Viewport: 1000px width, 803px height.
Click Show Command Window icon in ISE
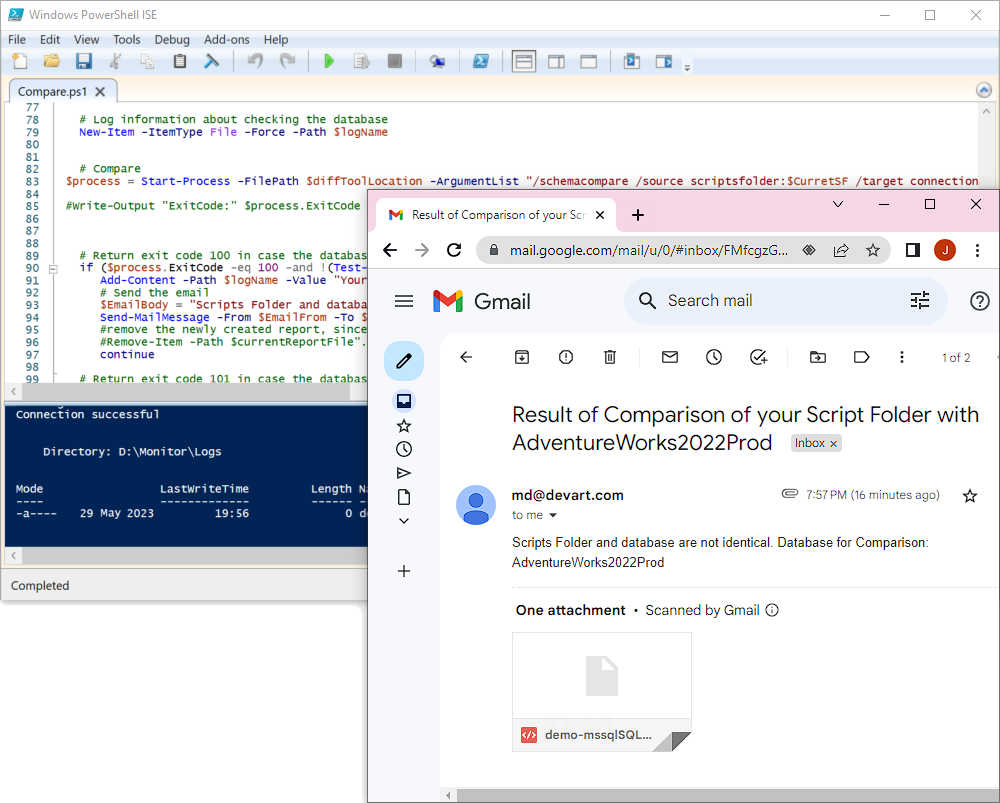pos(631,61)
